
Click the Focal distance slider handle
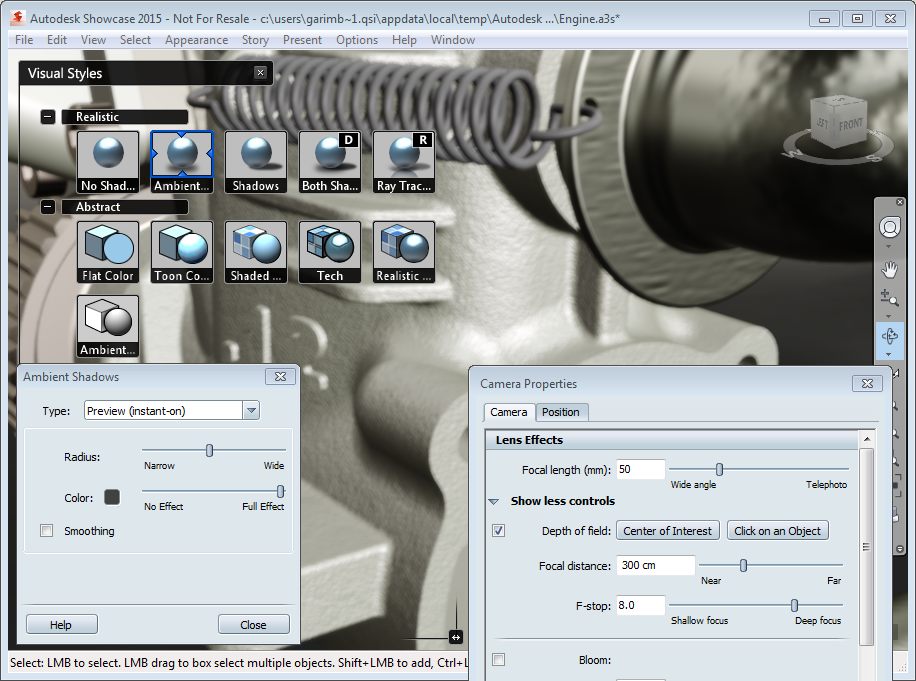tap(743, 565)
